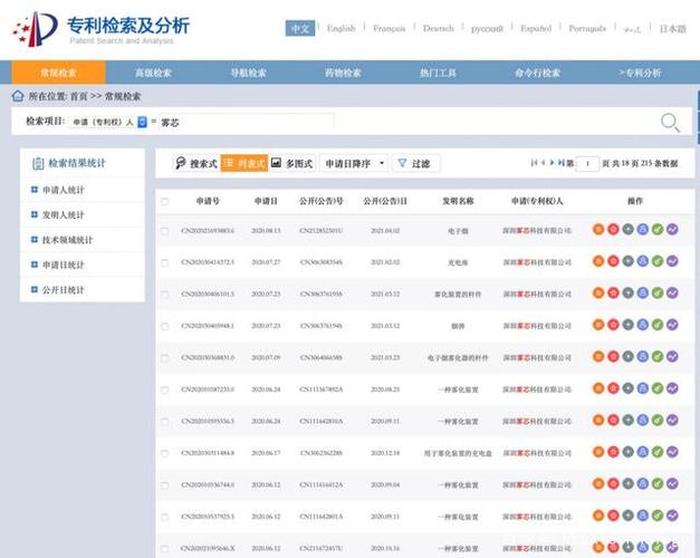
Task: Open the 申请日降序 sort dropdown
Action: (x=354, y=163)
